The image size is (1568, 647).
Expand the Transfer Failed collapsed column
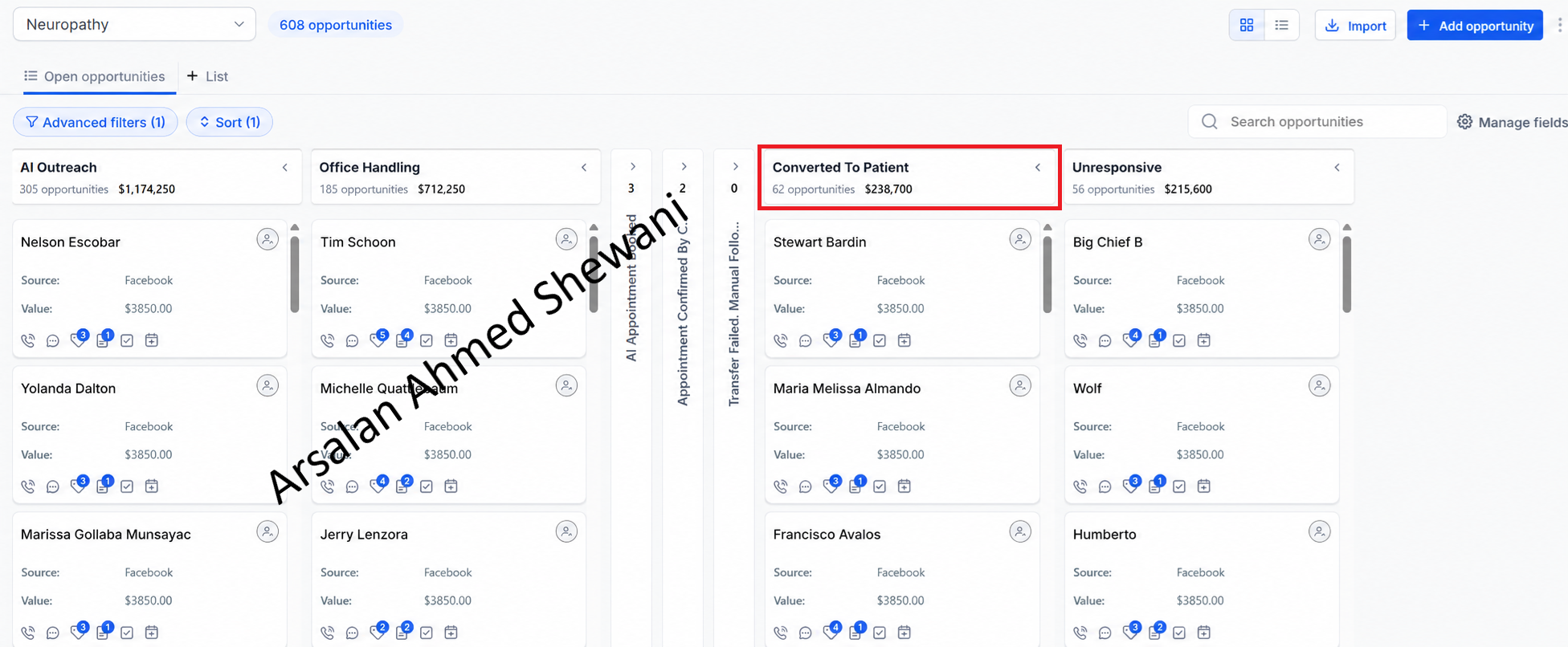tap(735, 167)
